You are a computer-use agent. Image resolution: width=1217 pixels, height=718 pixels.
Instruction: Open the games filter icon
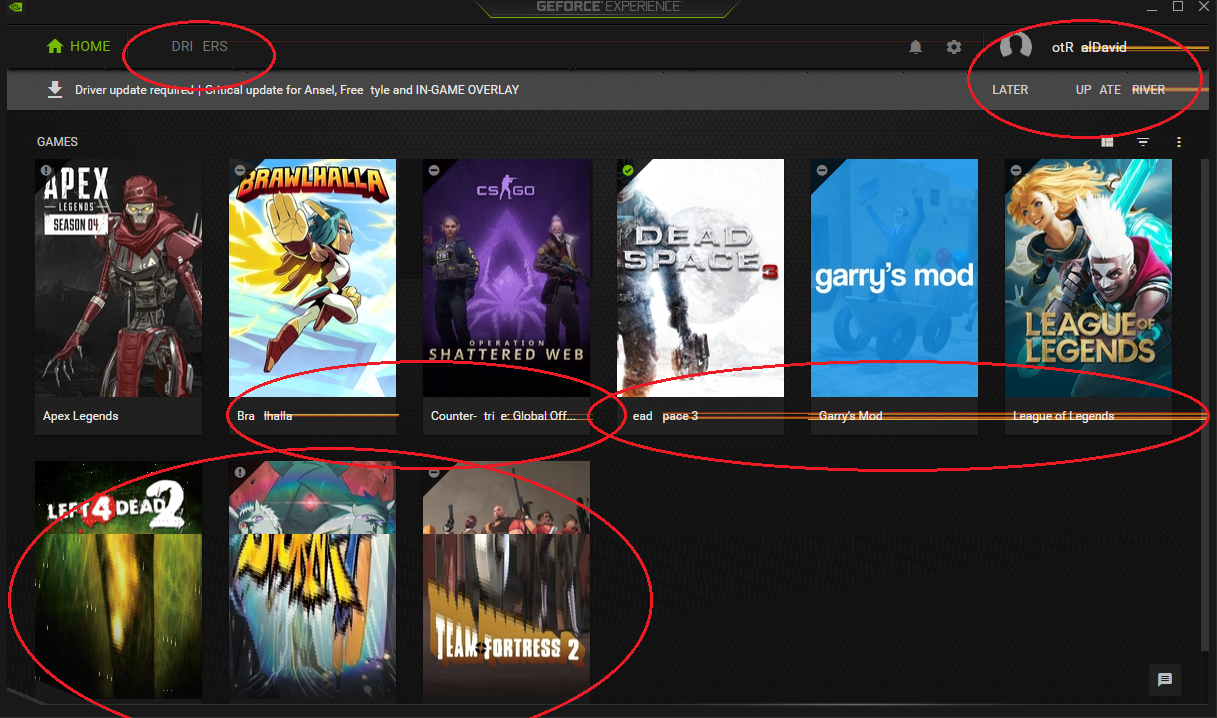1143,142
